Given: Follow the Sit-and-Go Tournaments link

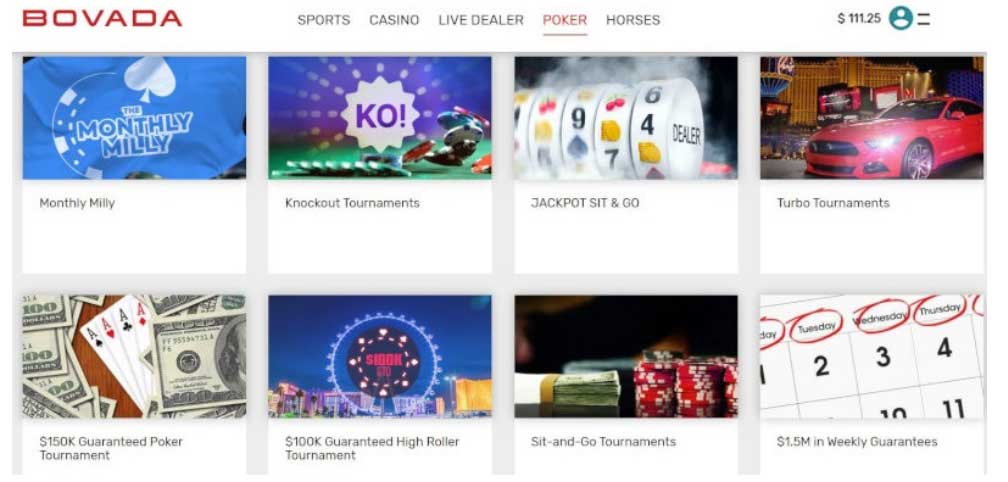Looking at the screenshot, I should (604, 442).
